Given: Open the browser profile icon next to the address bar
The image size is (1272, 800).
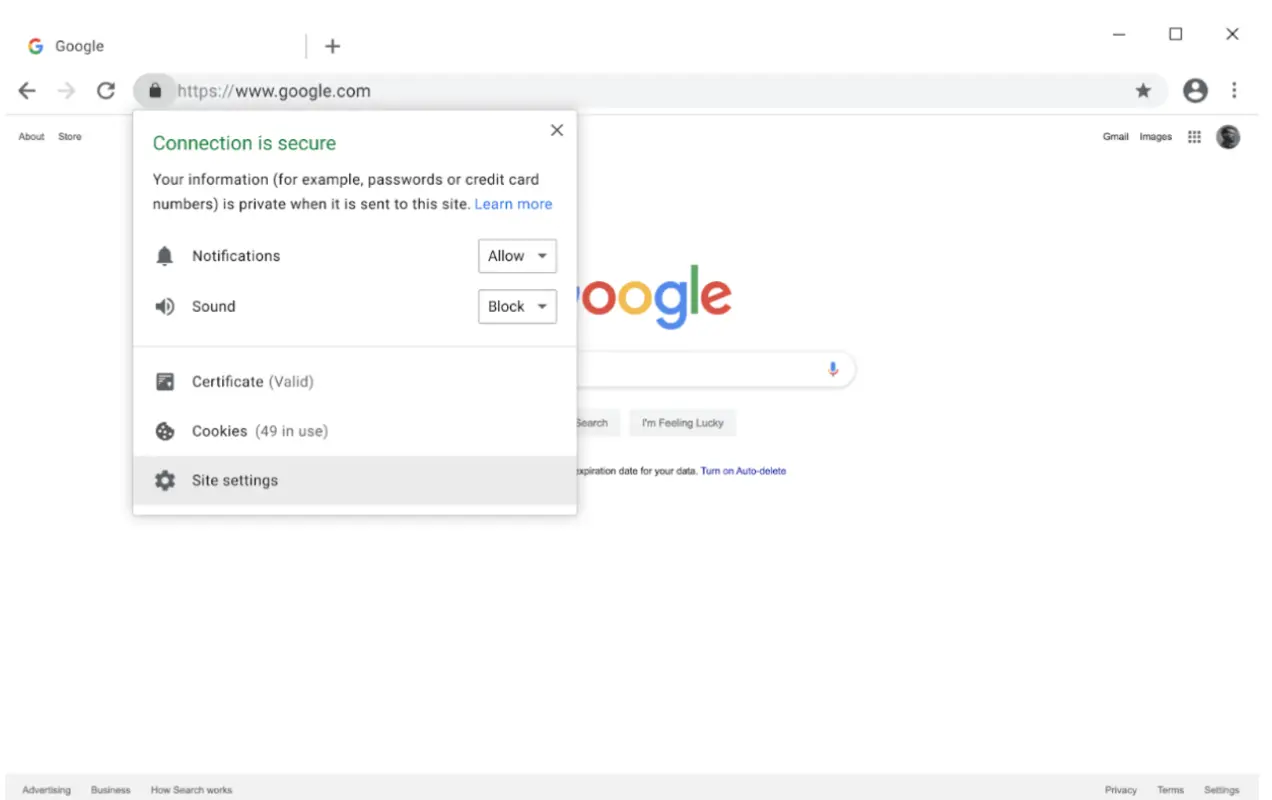Looking at the screenshot, I should pyautogui.click(x=1195, y=90).
